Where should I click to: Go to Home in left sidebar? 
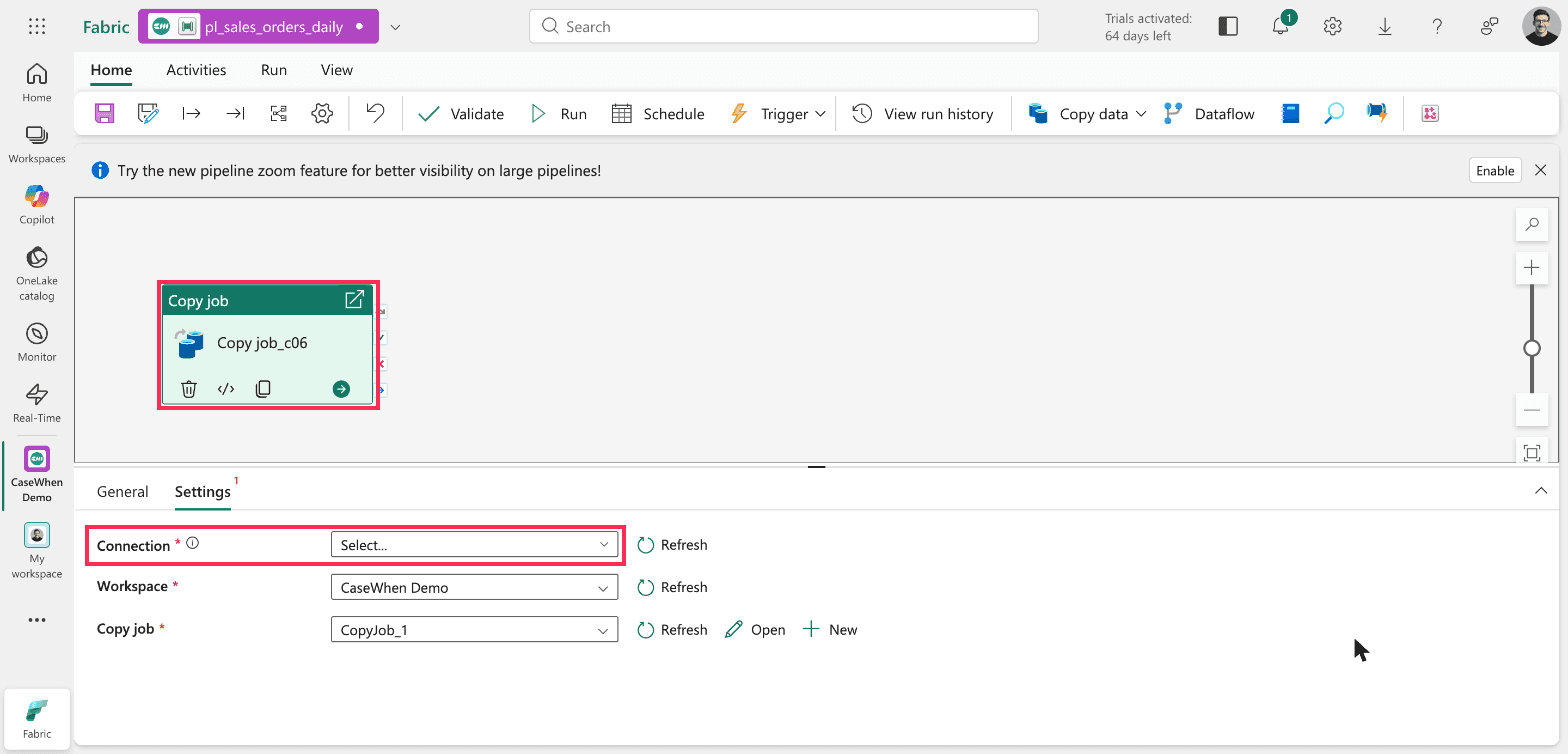[x=37, y=82]
